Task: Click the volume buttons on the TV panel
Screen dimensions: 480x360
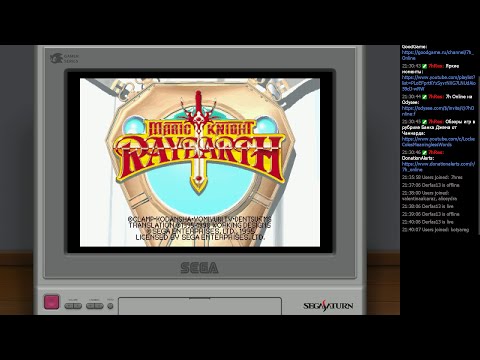Action: point(73,306)
